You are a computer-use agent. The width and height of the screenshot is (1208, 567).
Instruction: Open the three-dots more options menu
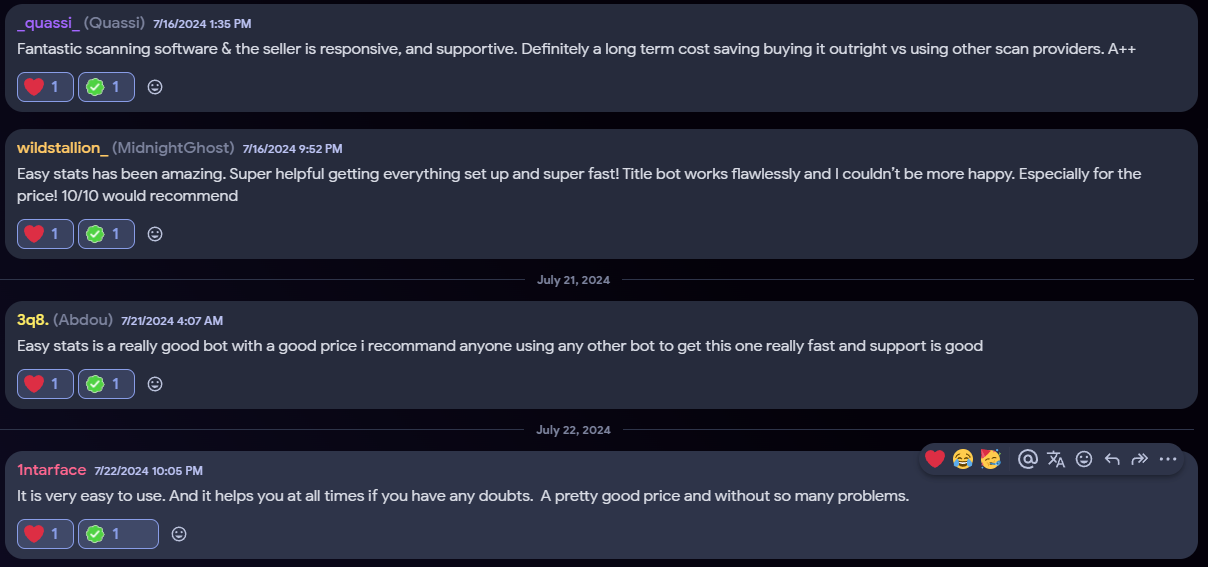coord(1167,459)
